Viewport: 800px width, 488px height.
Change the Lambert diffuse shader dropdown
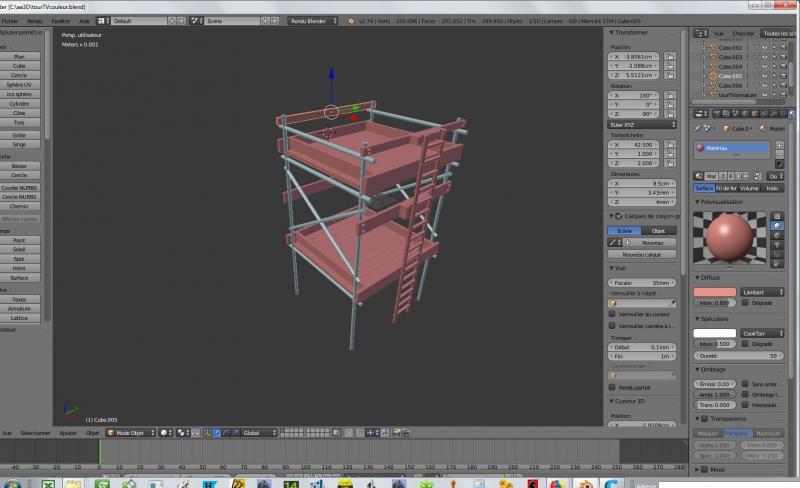pyautogui.click(x=762, y=292)
